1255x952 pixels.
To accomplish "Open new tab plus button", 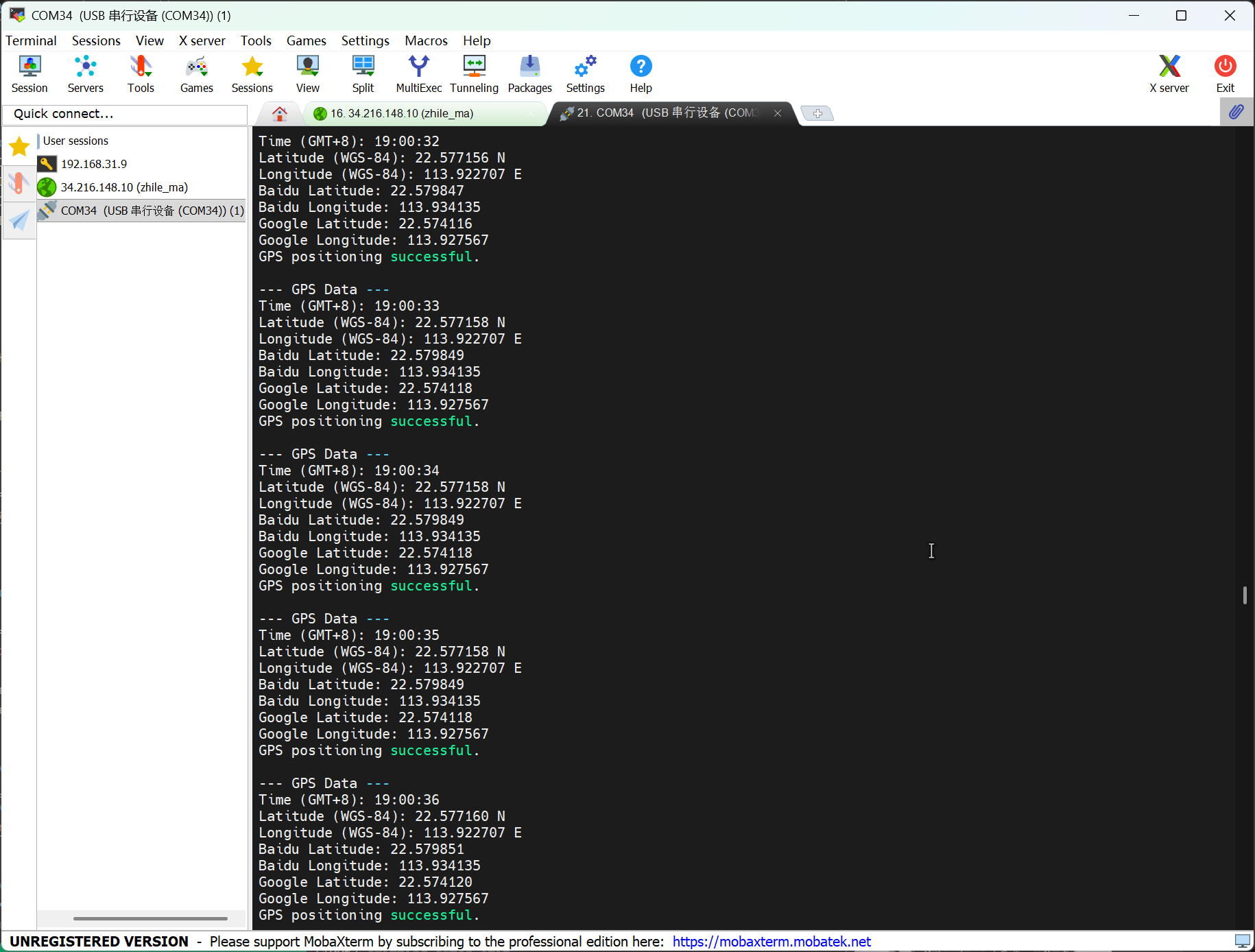I will [x=817, y=113].
